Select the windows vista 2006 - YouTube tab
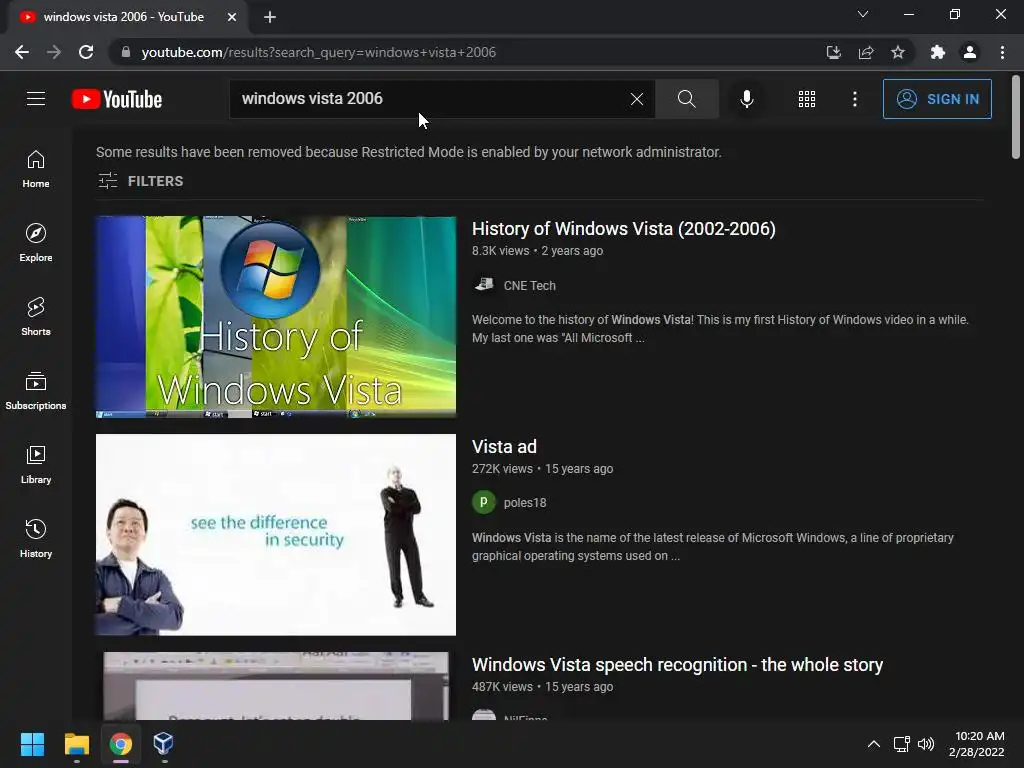This screenshot has height=768, width=1024. (x=128, y=17)
